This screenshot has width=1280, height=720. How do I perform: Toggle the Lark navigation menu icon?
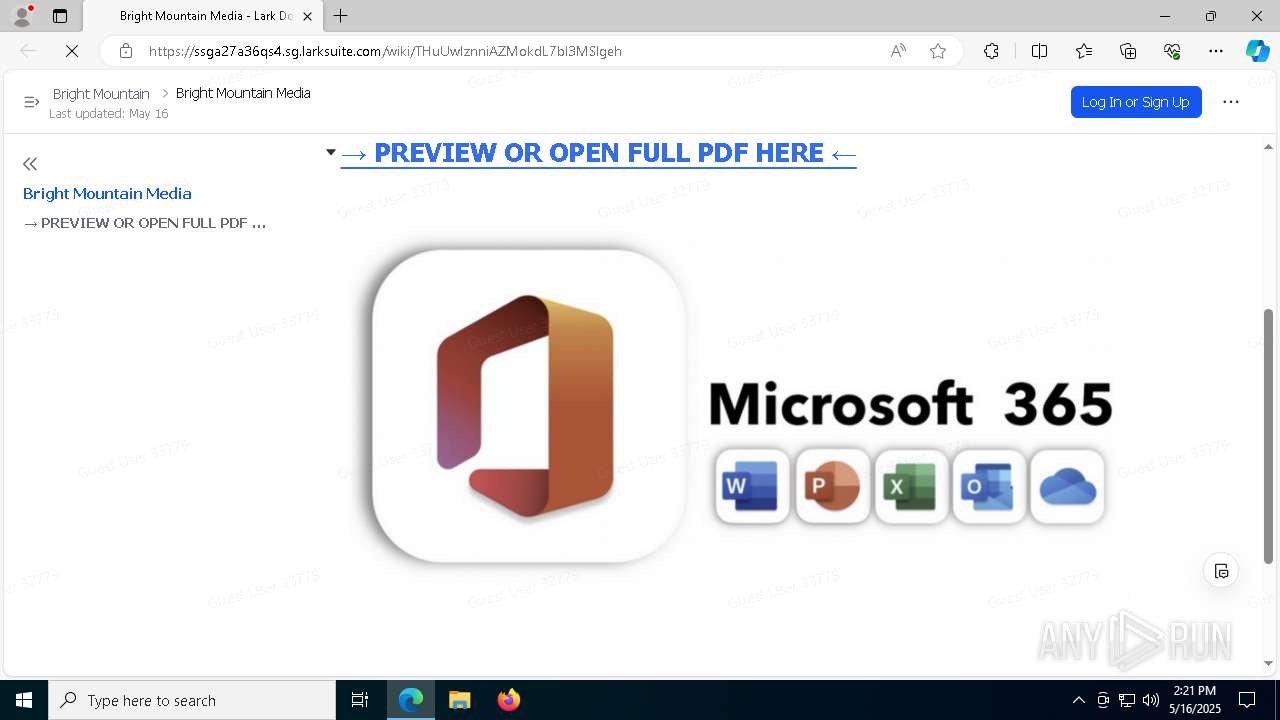click(x=31, y=102)
